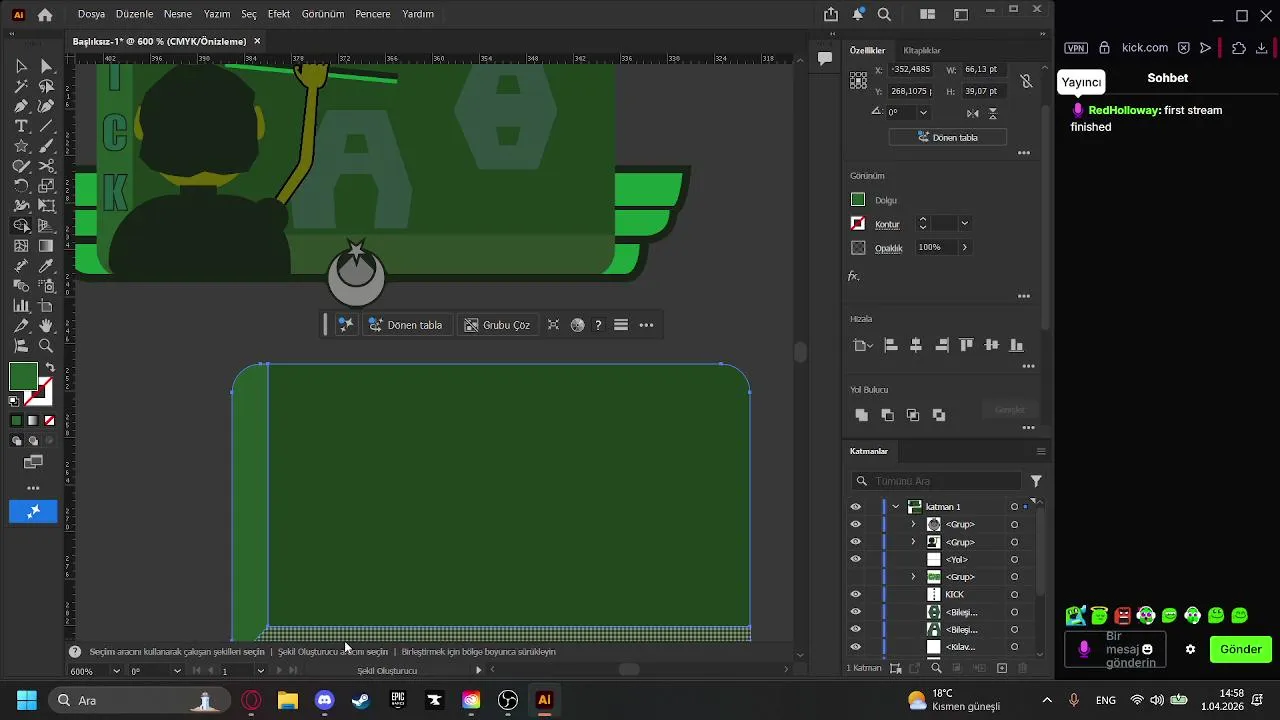This screenshot has height=720, width=1280.
Task: Click the Grubu Çöz button
Action: coord(497,325)
